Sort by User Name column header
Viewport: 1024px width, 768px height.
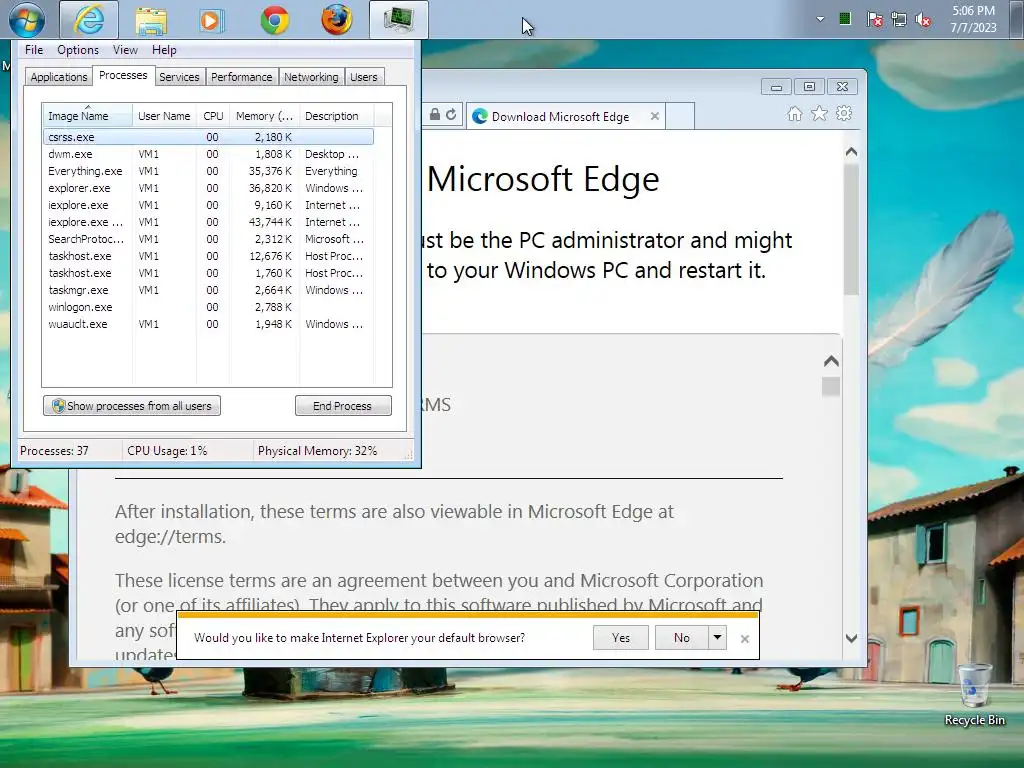click(164, 116)
